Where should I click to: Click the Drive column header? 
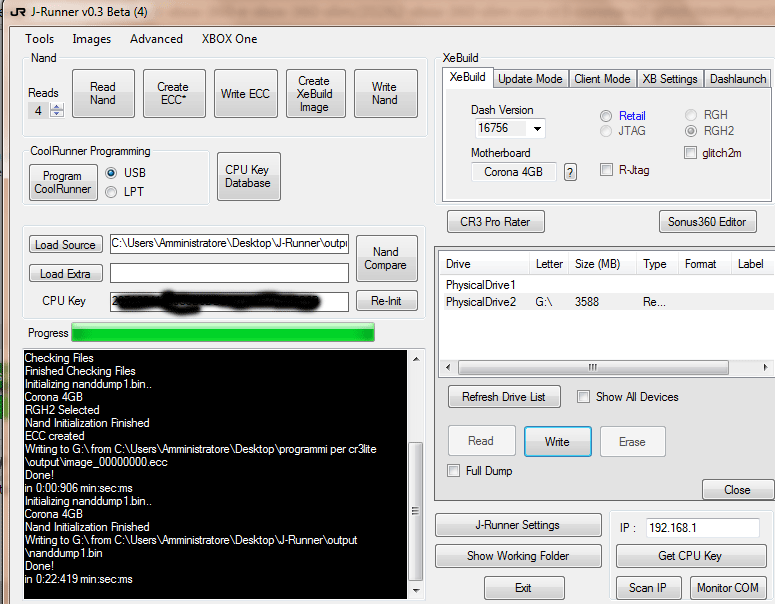coord(484,264)
